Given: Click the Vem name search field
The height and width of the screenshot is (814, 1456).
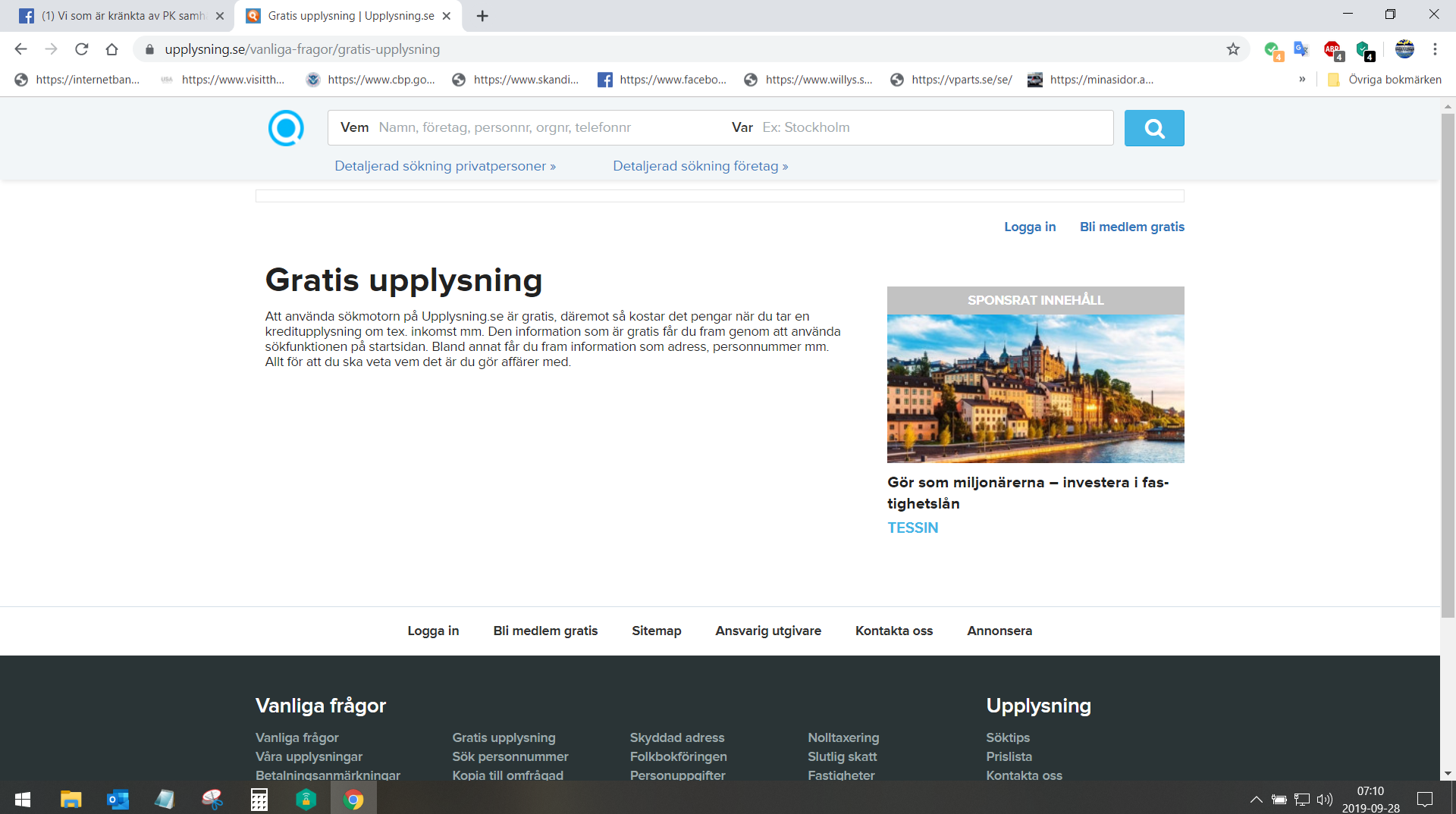Looking at the screenshot, I should point(546,127).
